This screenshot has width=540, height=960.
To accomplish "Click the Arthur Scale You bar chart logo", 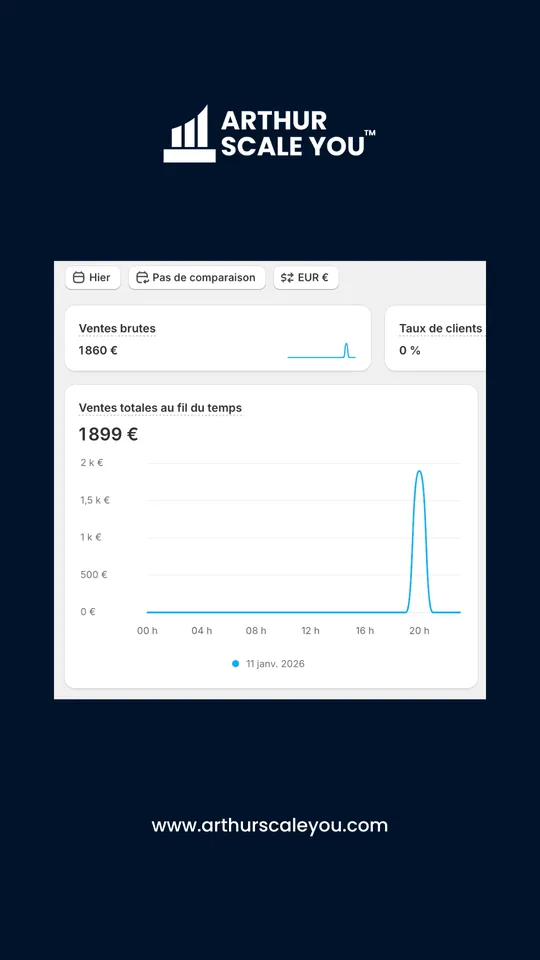I will point(189,134).
